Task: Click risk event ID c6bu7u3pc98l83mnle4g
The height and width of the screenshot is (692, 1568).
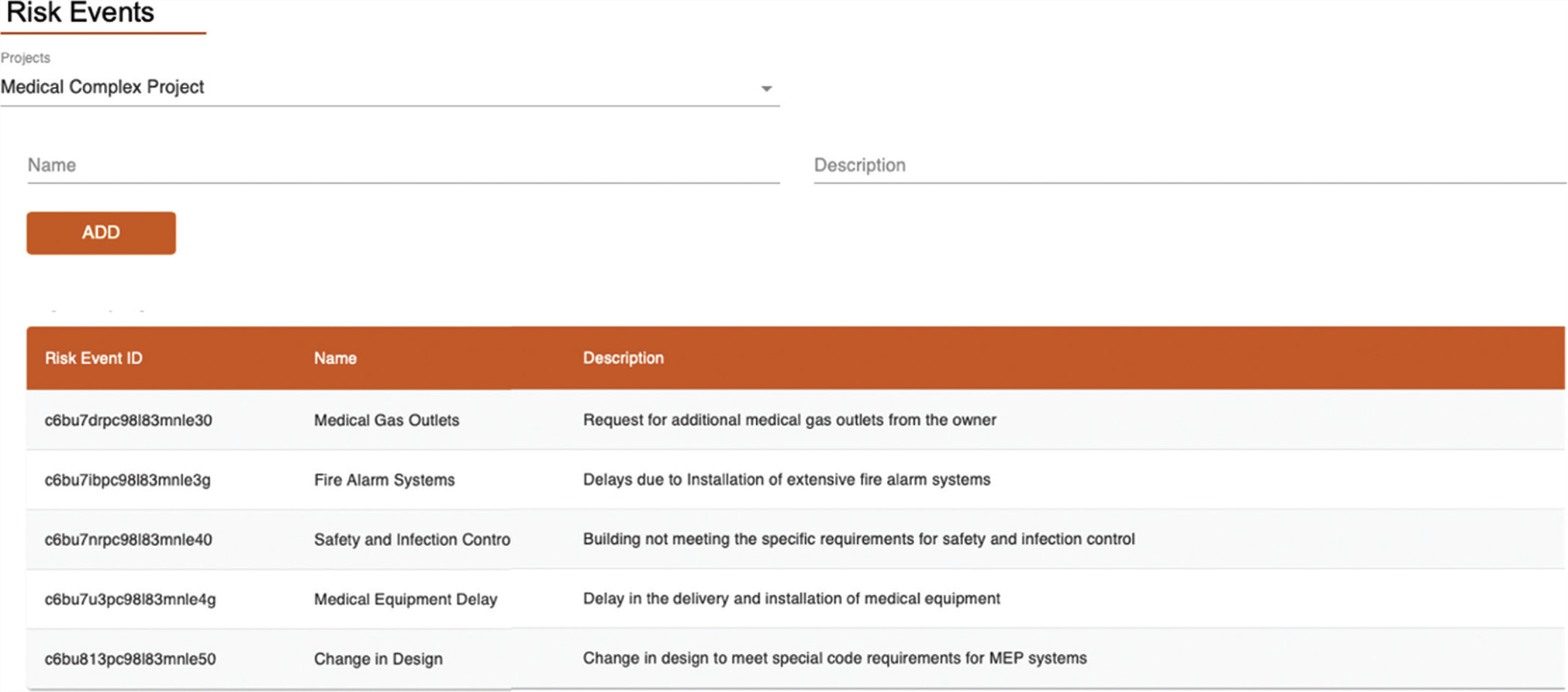Action: 130,600
